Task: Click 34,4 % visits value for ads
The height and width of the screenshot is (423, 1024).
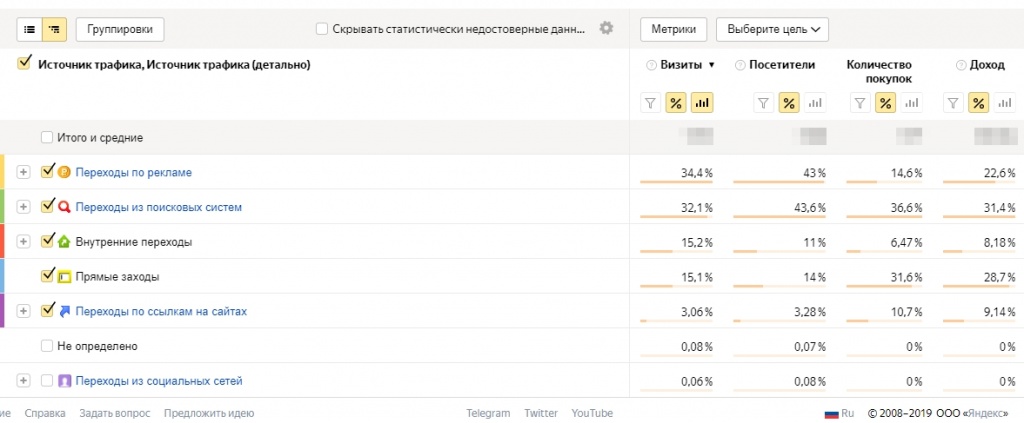Action: 696,173
